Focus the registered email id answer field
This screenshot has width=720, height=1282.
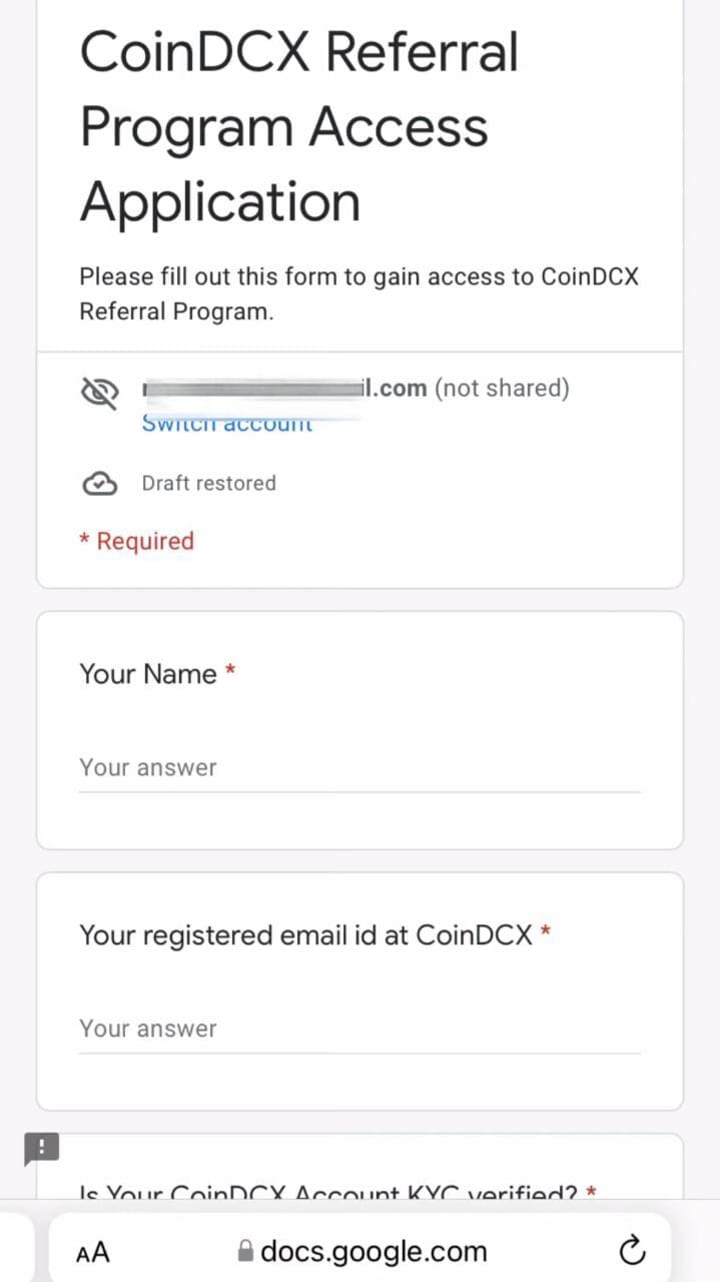coord(359,1029)
